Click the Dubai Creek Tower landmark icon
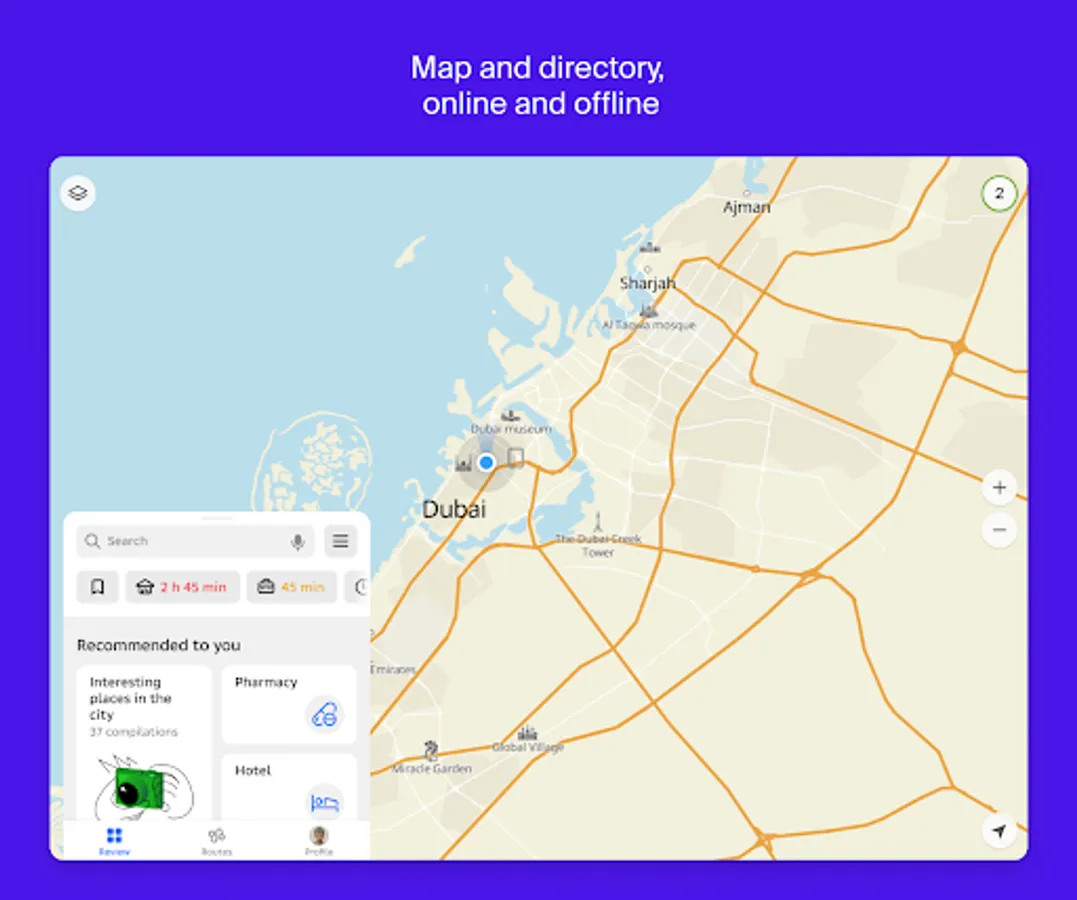This screenshot has height=900, width=1077. click(598, 521)
